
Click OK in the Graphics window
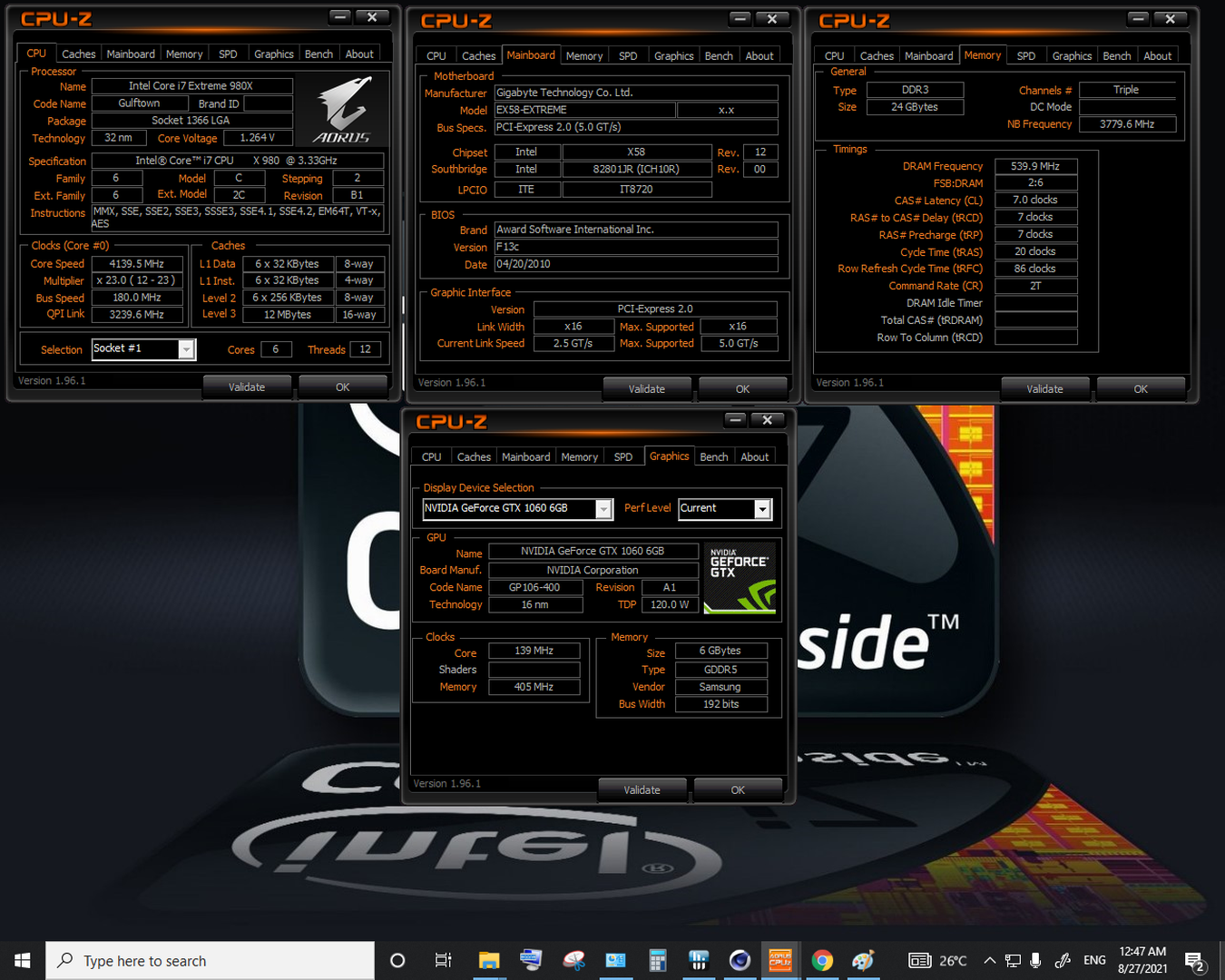pyautogui.click(x=738, y=790)
